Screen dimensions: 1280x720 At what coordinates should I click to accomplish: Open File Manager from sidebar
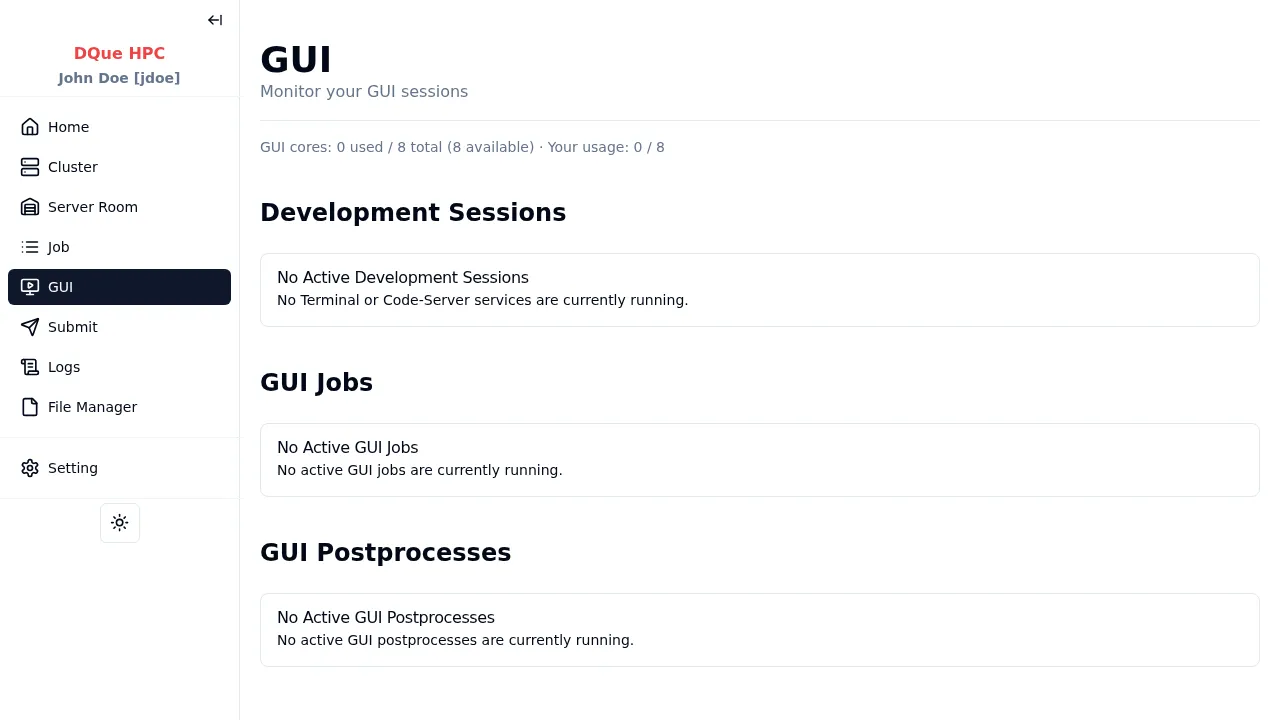(x=92, y=407)
